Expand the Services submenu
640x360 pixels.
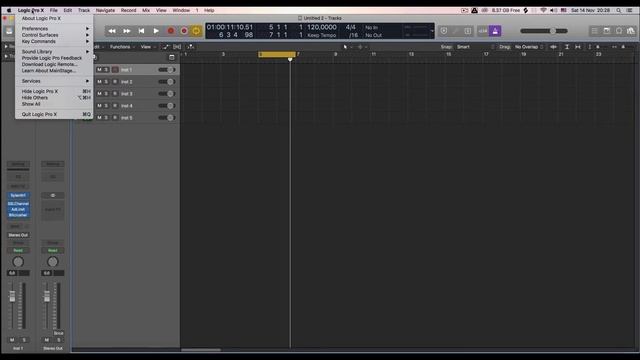54,81
